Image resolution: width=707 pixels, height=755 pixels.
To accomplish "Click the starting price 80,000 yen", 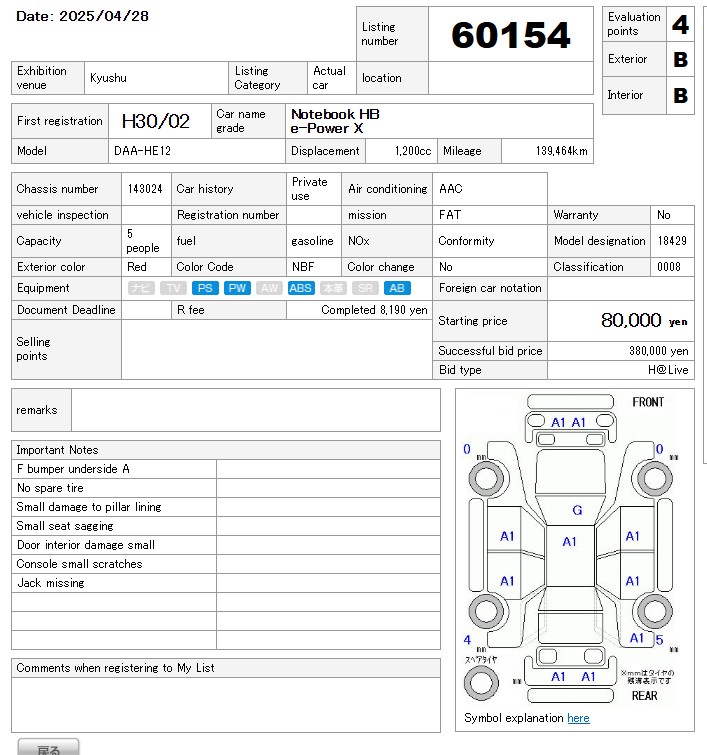I will coord(644,320).
